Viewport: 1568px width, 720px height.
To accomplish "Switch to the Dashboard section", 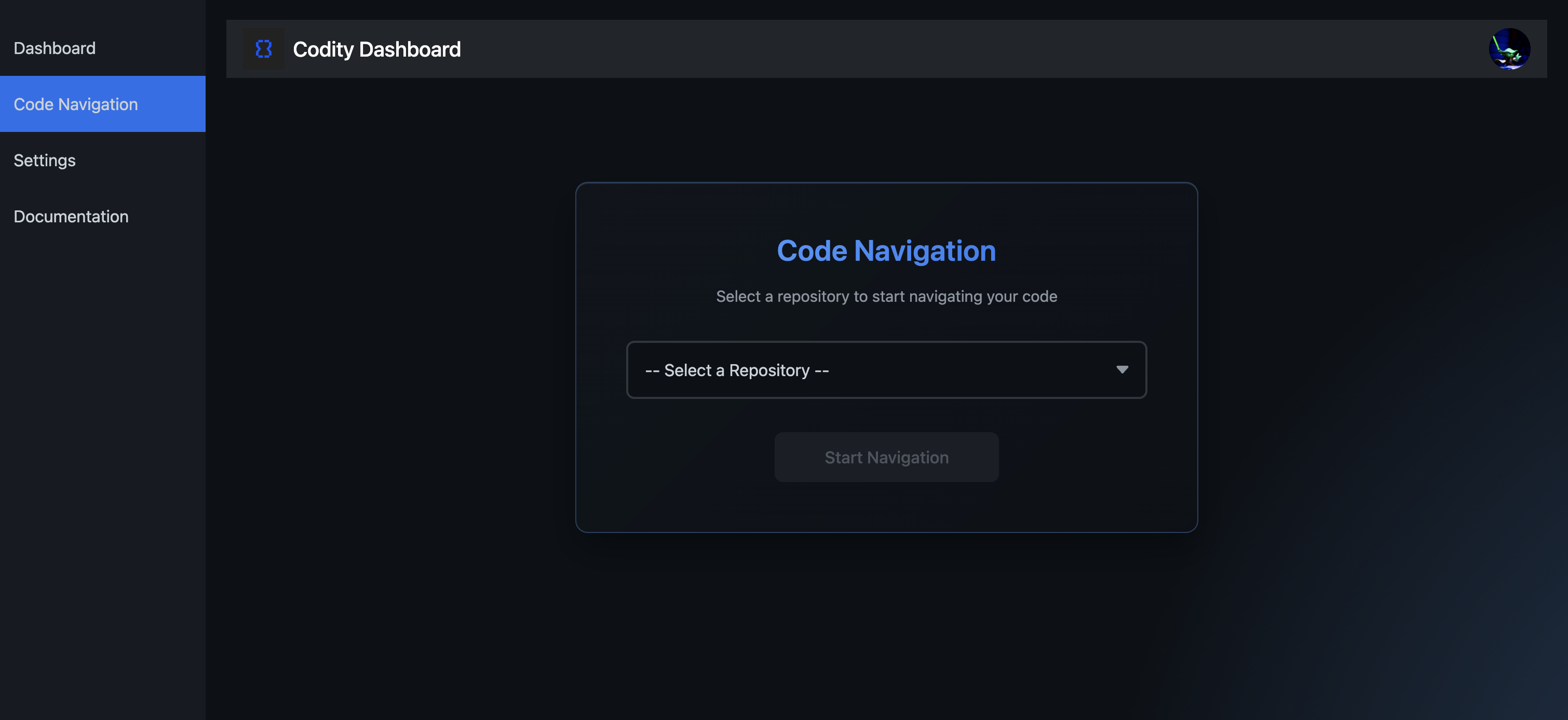I will (55, 48).
